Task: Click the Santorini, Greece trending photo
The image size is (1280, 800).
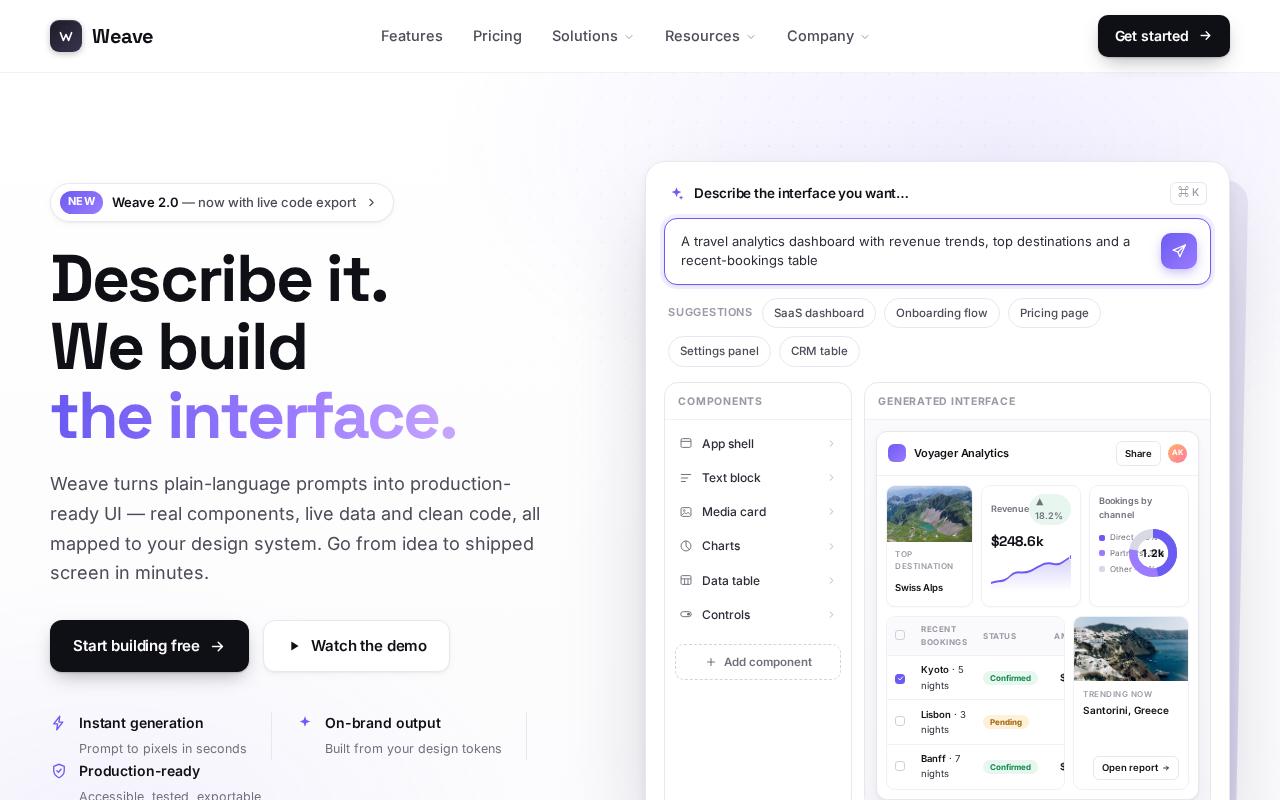Action: tap(1131, 649)
